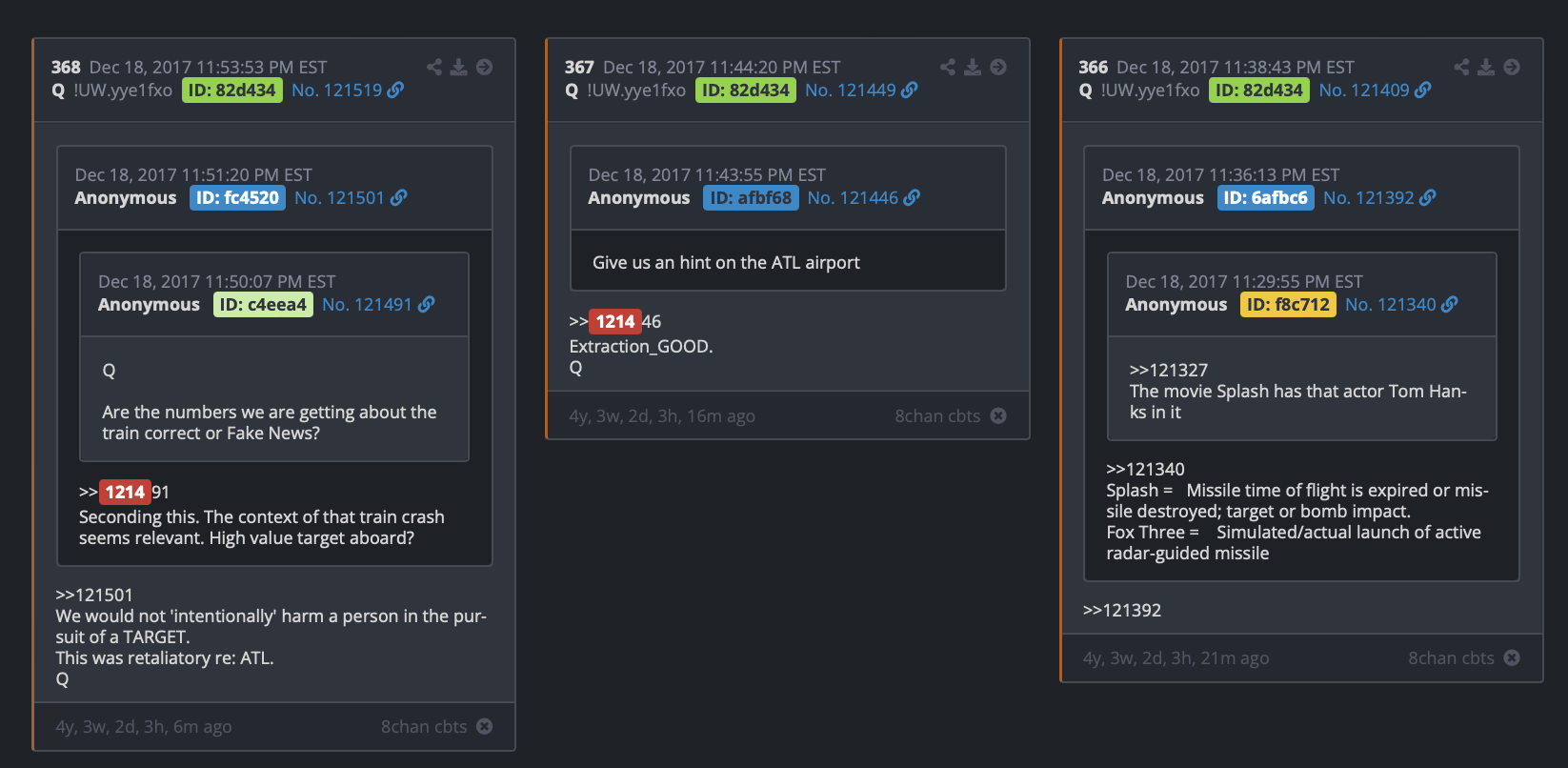Click the X icon in post 367 footer

997,415
